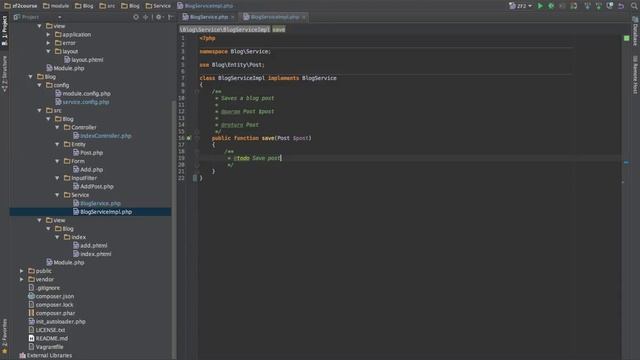
Task: Close the BlogServiceImpl.php editor tab
Action: (304, 17)
